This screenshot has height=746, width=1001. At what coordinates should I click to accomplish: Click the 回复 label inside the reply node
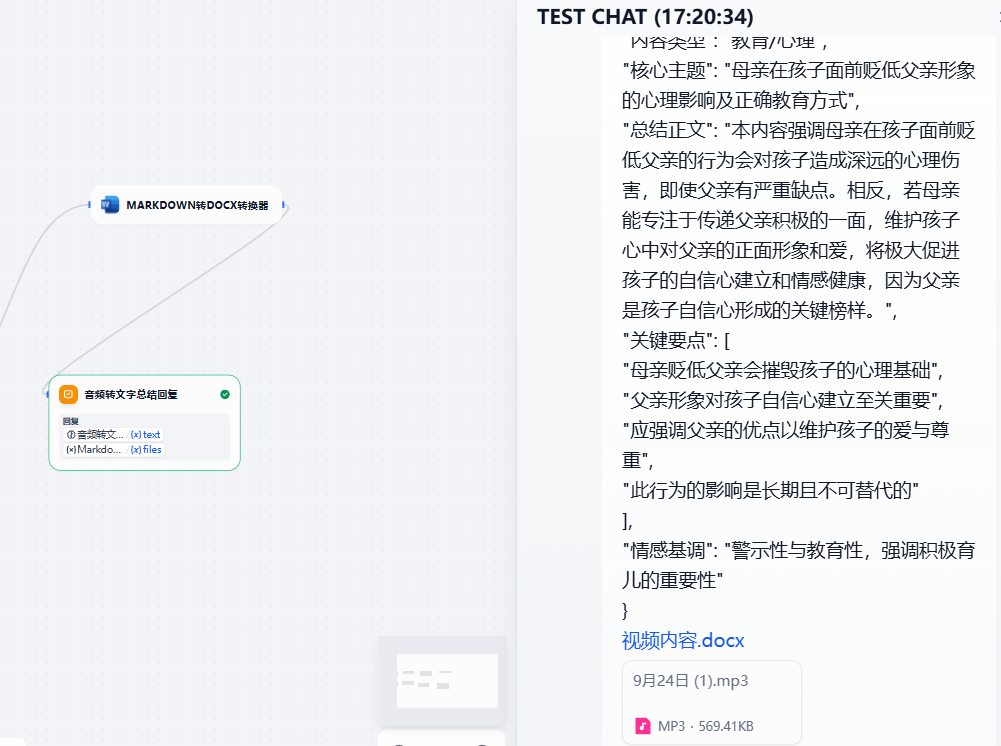click(70, 421)
